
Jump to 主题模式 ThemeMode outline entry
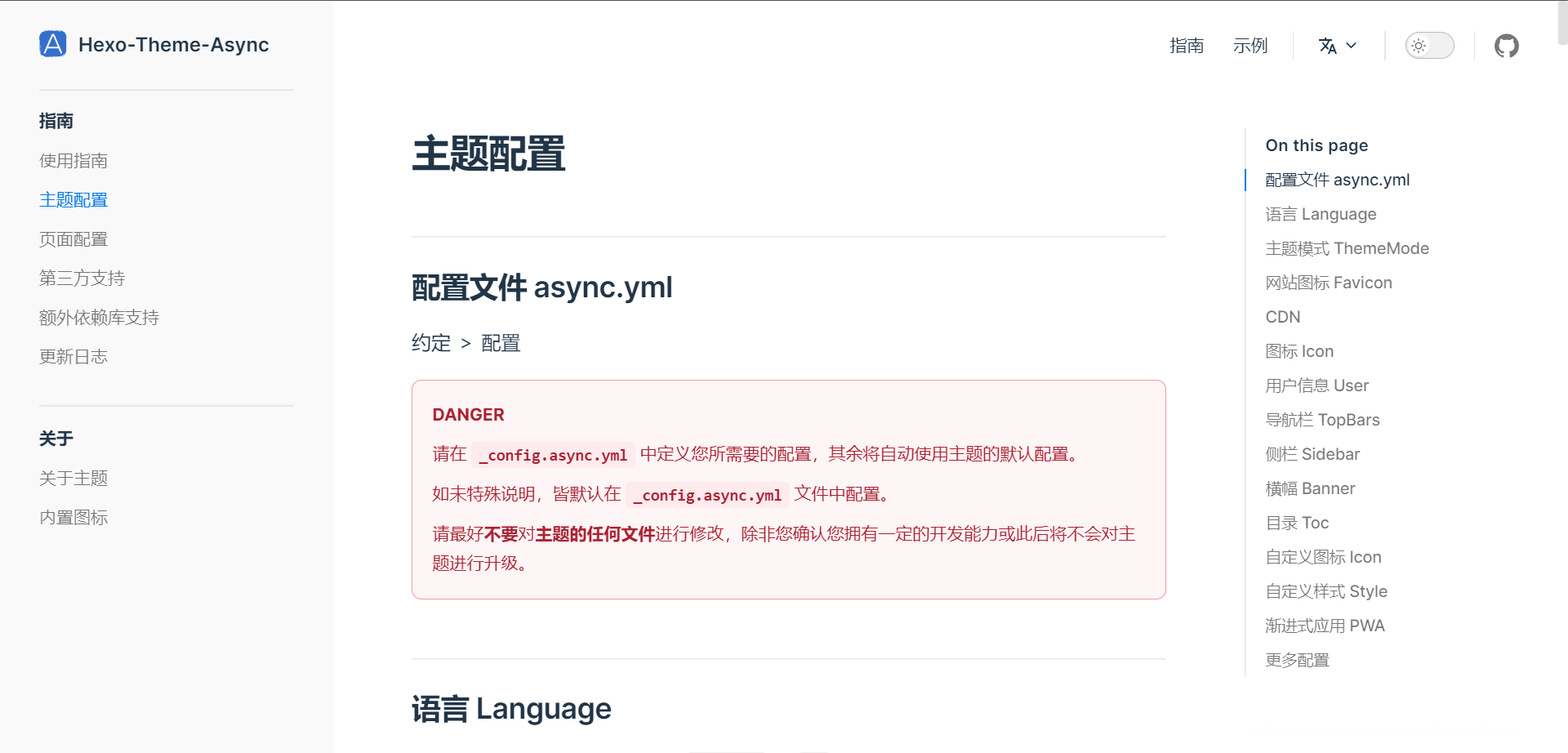1347,248
